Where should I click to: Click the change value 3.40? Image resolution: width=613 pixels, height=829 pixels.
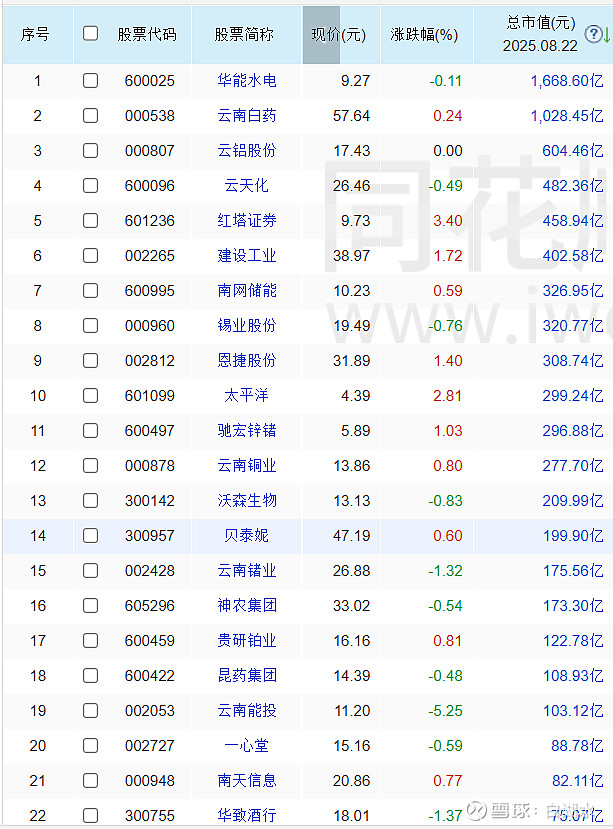coord(447,220)
